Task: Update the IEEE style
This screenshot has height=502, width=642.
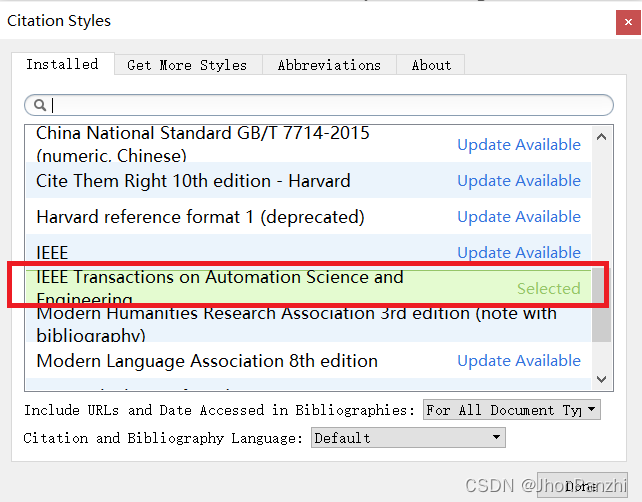Action: pos(519,253)
